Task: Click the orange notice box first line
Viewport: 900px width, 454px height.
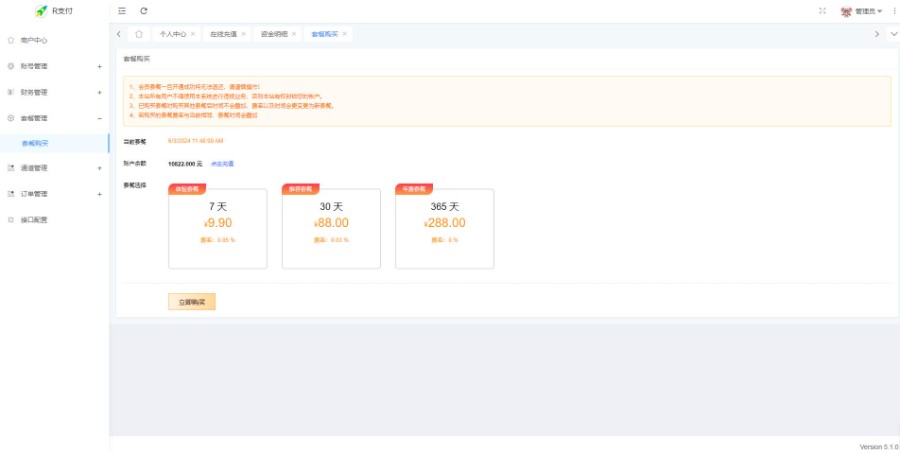Action: (195, 87)
